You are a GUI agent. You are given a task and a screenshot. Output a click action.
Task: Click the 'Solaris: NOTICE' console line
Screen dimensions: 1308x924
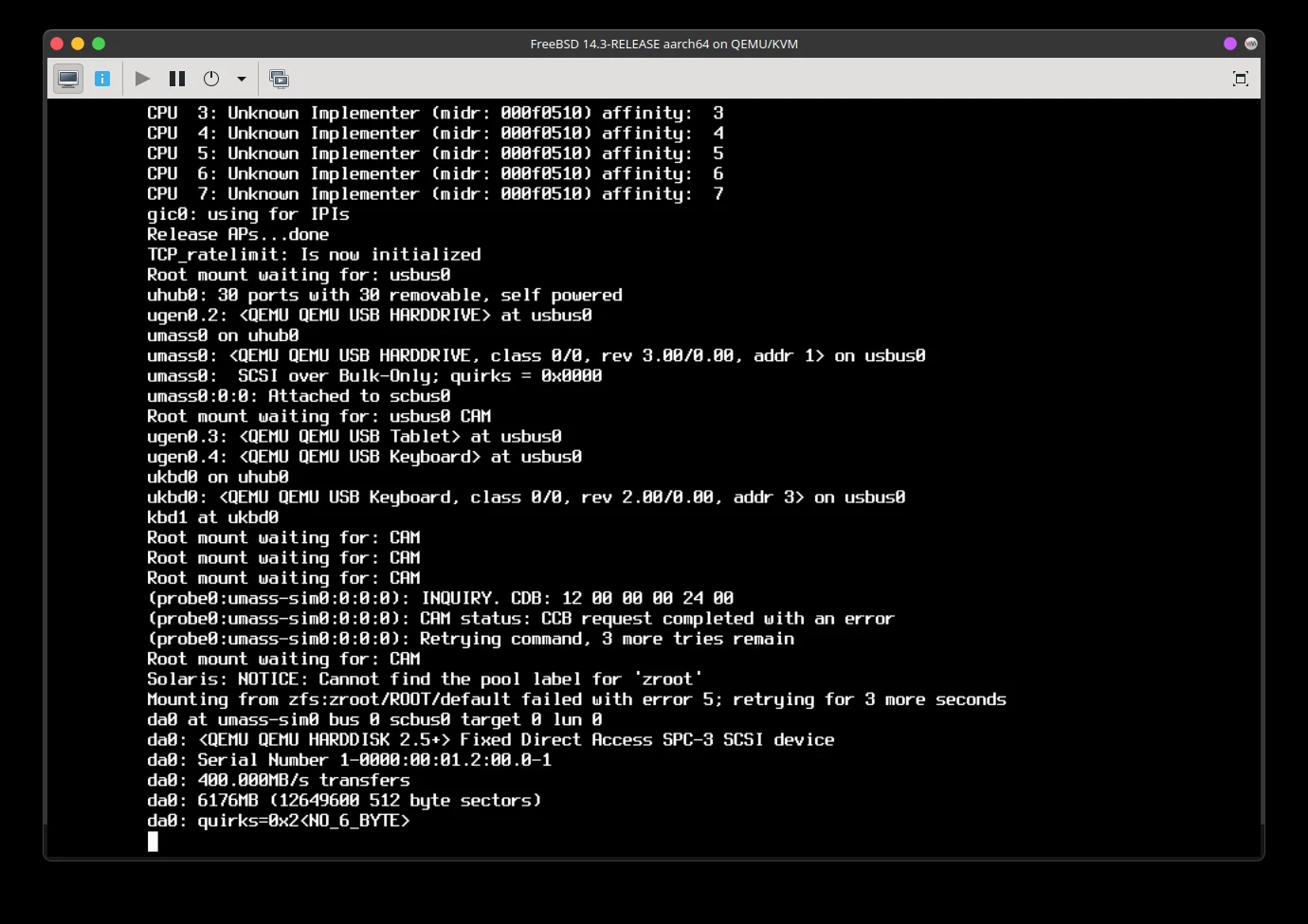(424, 679)
